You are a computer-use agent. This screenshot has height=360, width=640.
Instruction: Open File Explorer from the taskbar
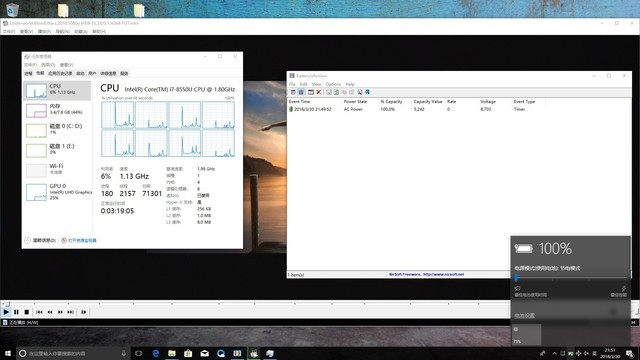(172, 353)
